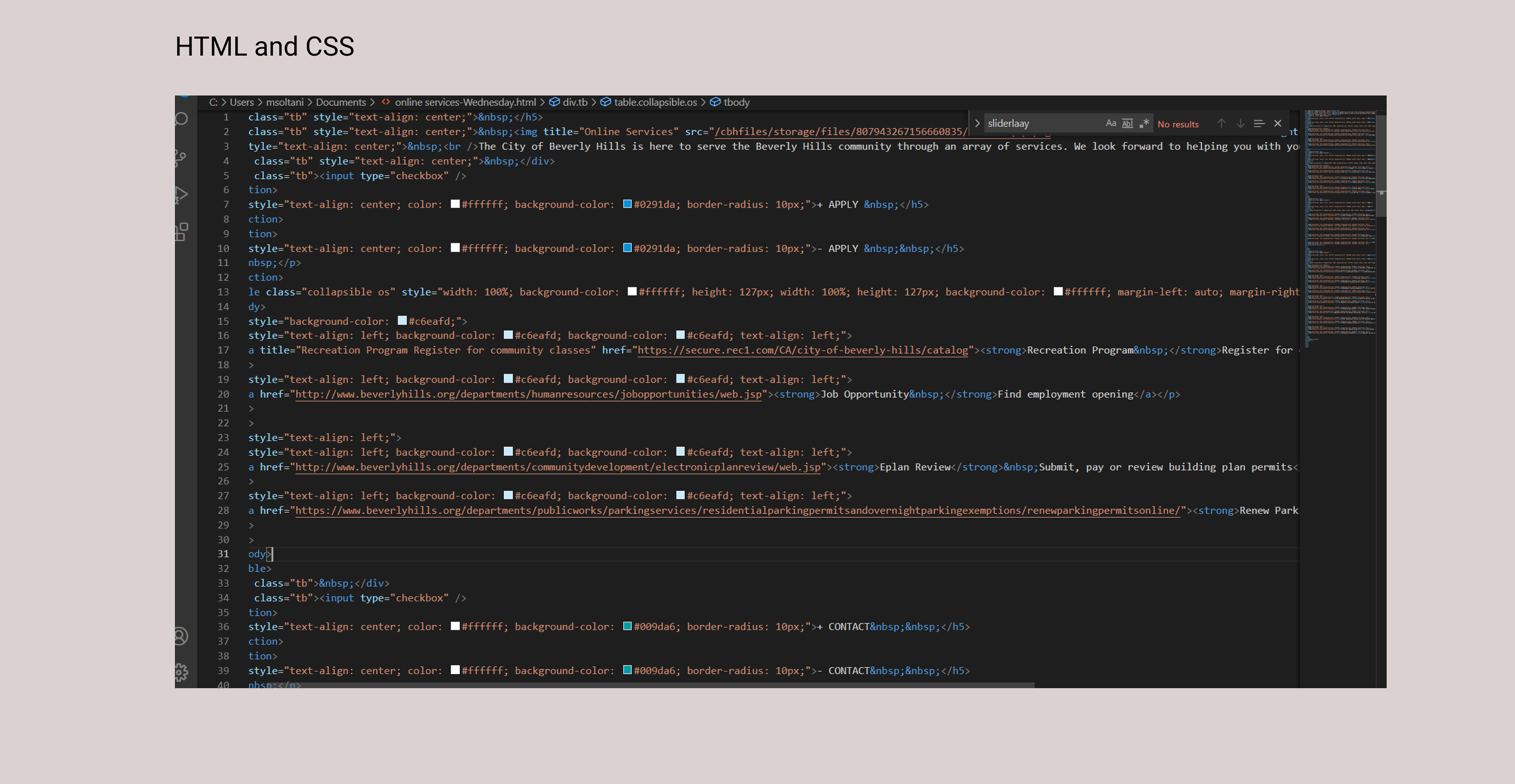Click '+ CONTACT' text on line 36

pos(843,627)
